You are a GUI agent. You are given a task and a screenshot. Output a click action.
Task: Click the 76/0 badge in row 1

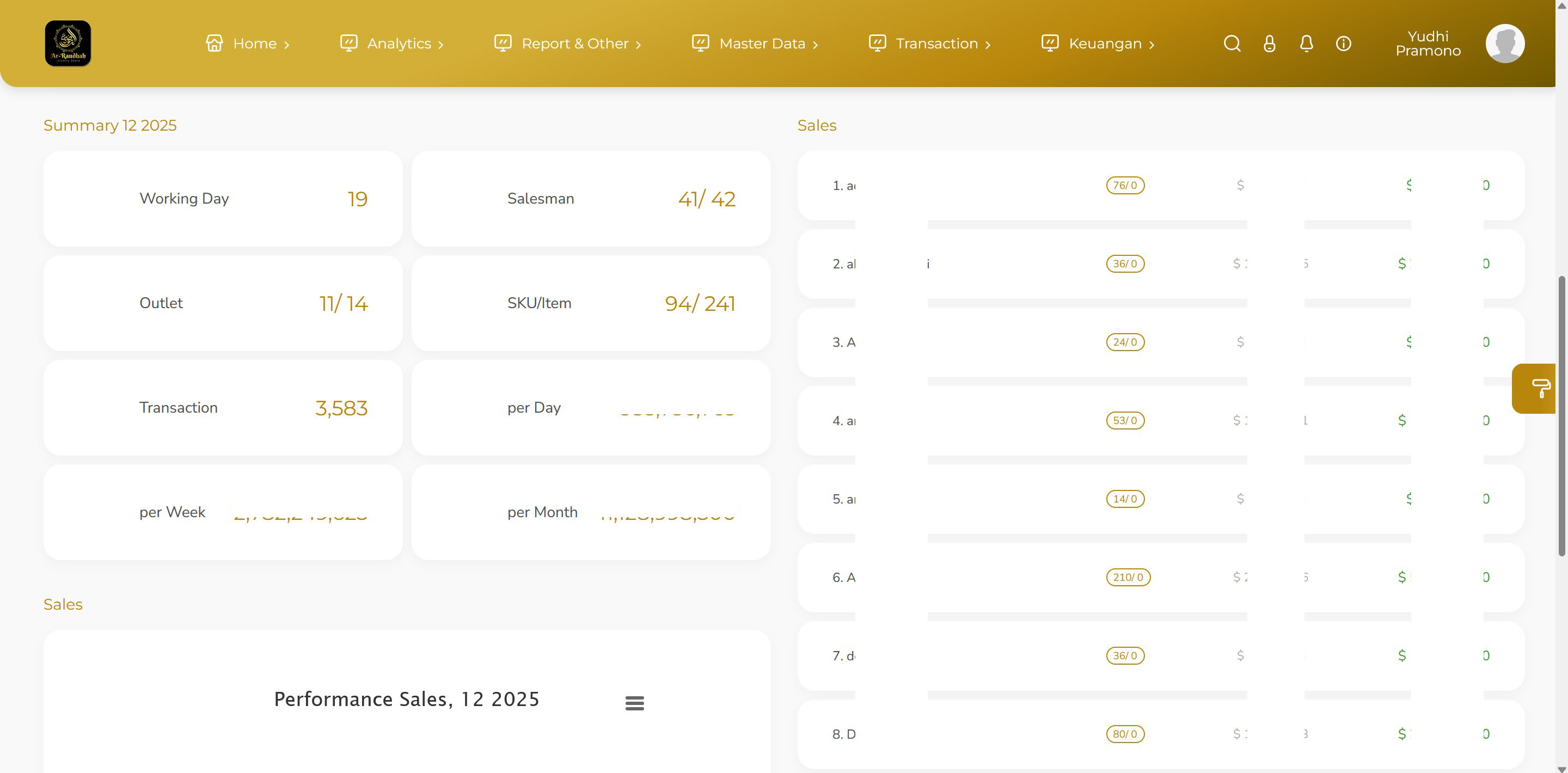pos(1125,185)
